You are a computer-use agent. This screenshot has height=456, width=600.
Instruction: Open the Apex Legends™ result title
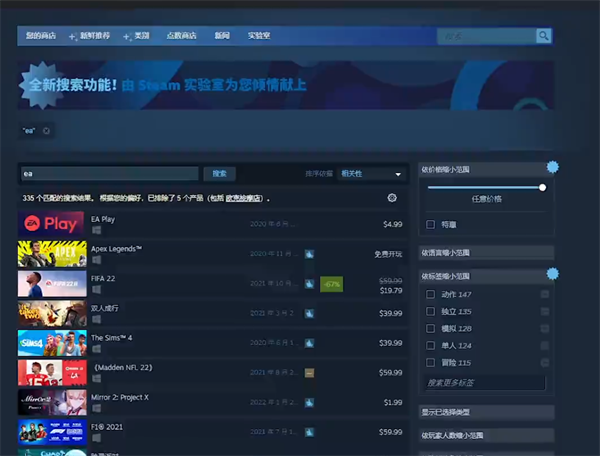(x=116, y=249)
